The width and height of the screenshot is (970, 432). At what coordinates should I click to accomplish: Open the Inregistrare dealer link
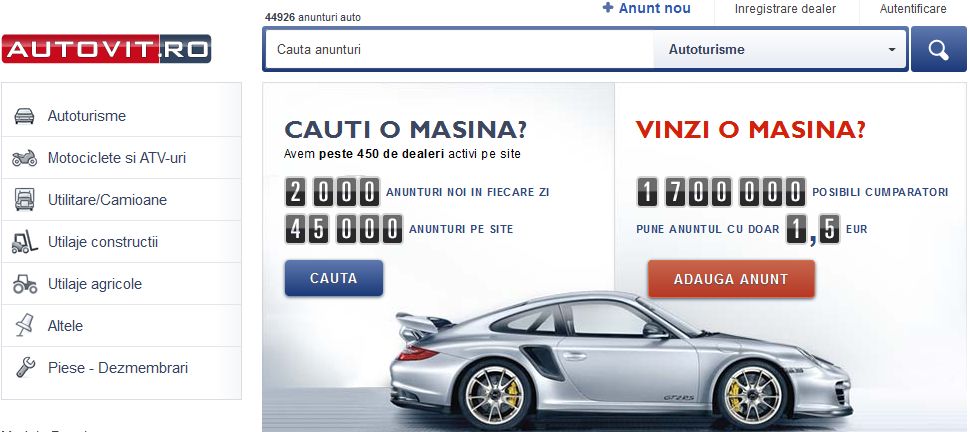tap(785, 9)
